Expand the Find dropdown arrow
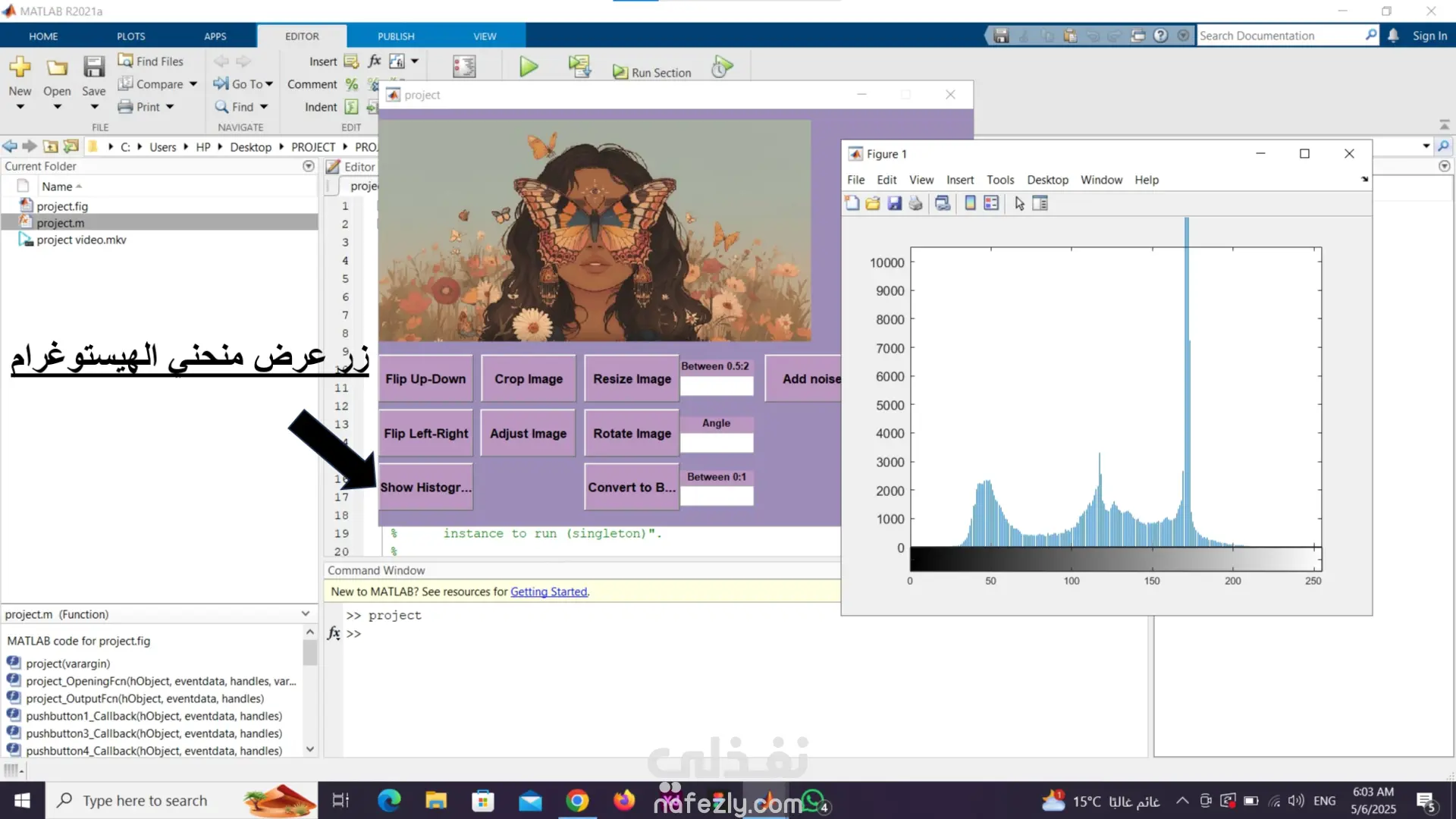The image size is (1456, 819). pos(264,107)
